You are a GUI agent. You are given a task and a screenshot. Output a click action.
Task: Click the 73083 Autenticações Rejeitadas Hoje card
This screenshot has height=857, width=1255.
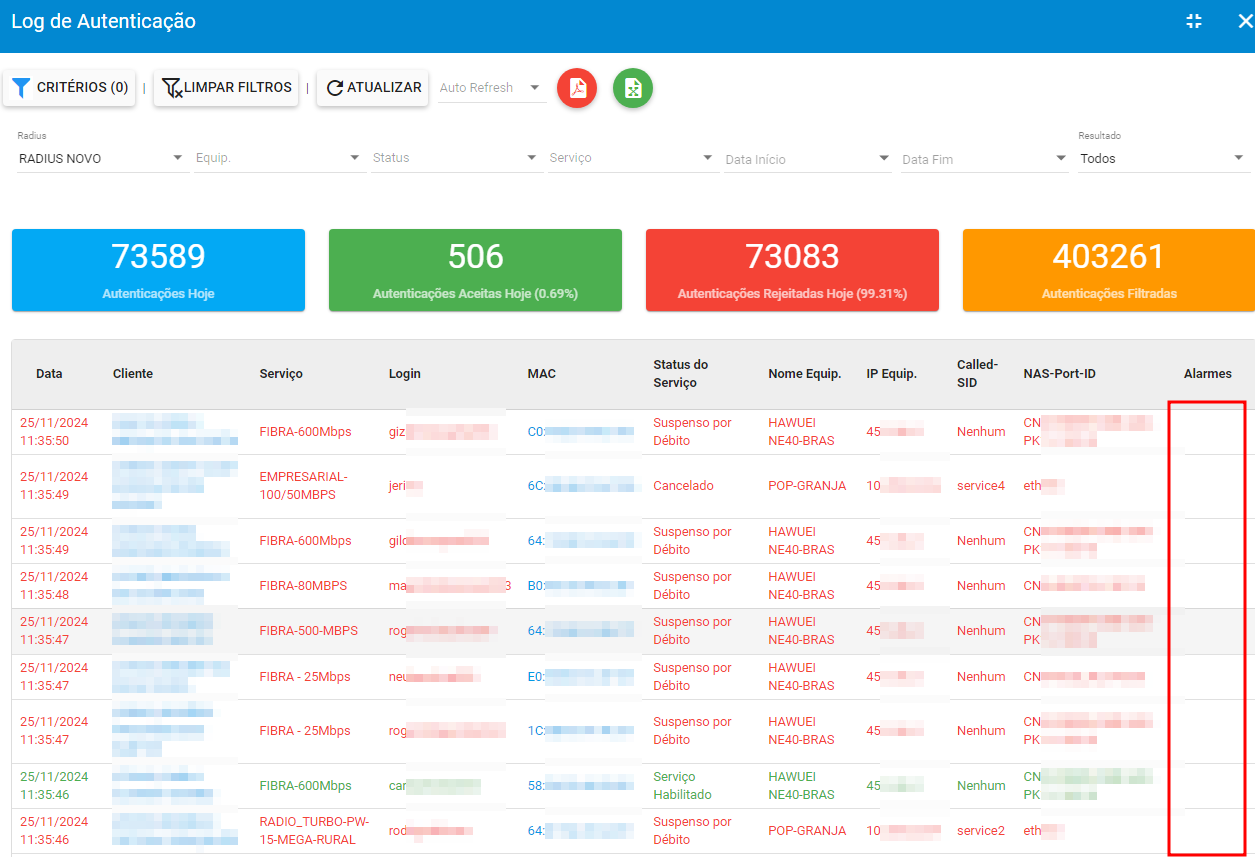pos(792,270)
